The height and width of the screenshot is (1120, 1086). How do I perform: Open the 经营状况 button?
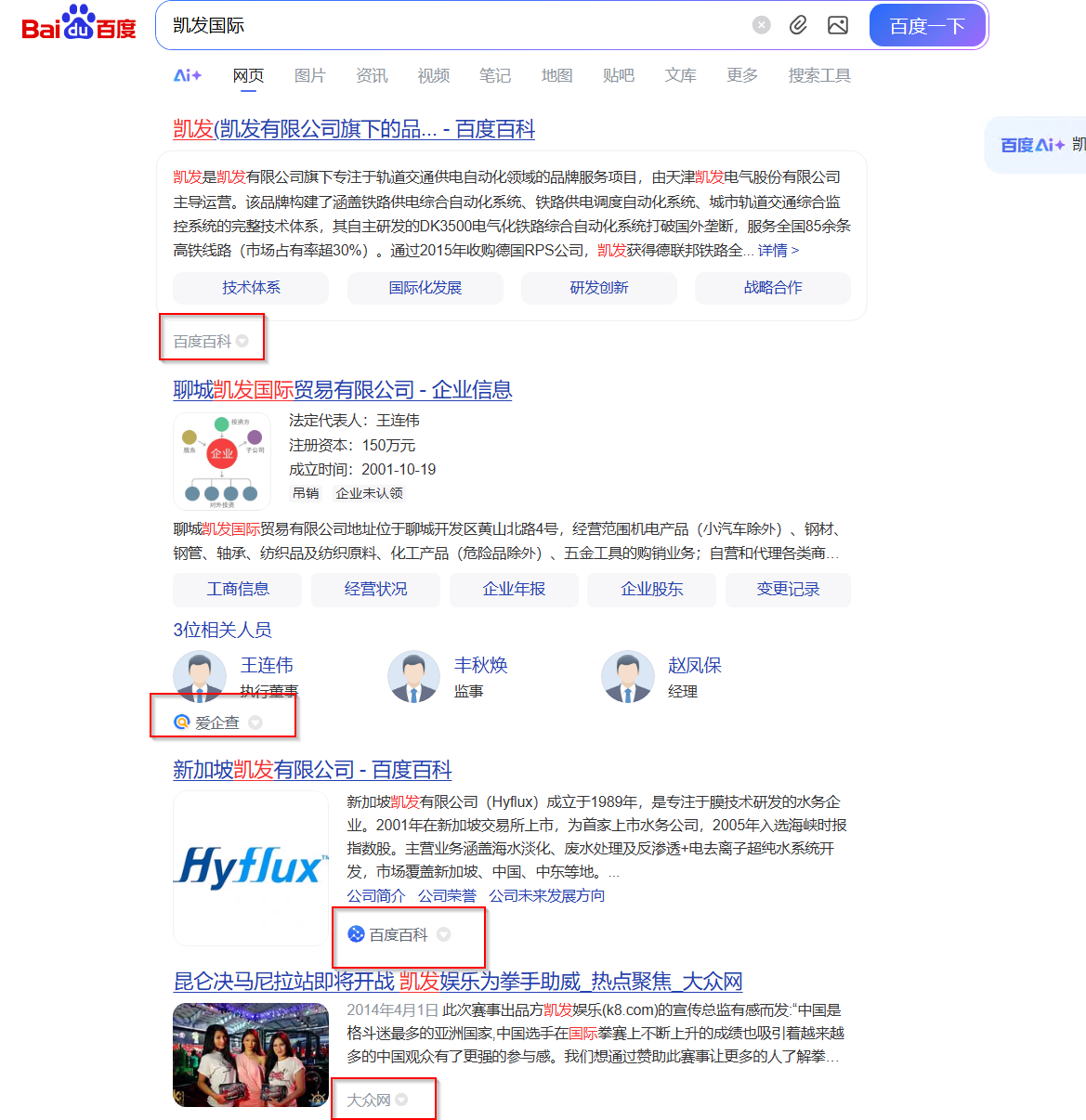[375, 590]
